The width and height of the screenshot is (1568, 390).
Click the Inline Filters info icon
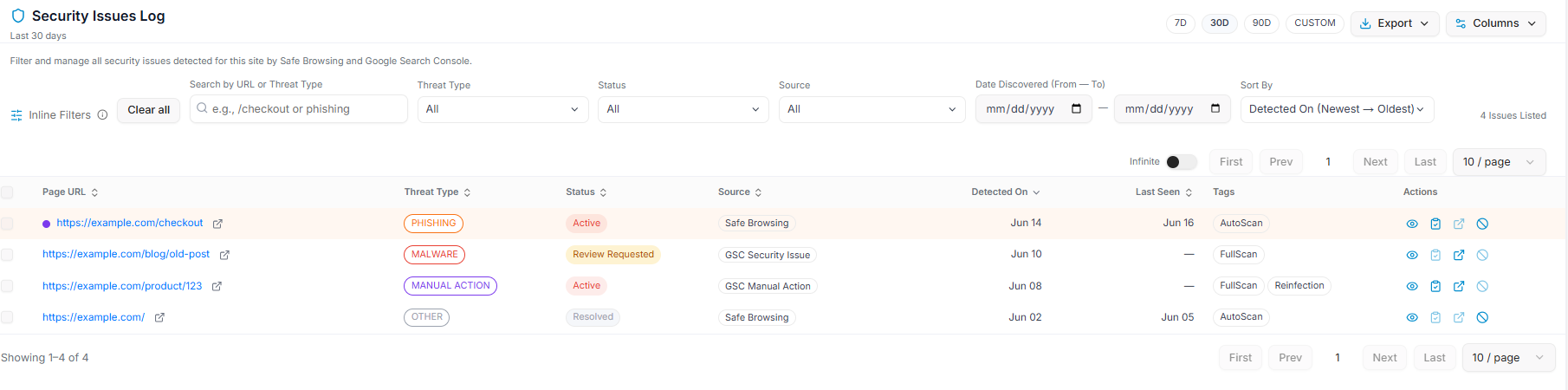pos(102,114)
